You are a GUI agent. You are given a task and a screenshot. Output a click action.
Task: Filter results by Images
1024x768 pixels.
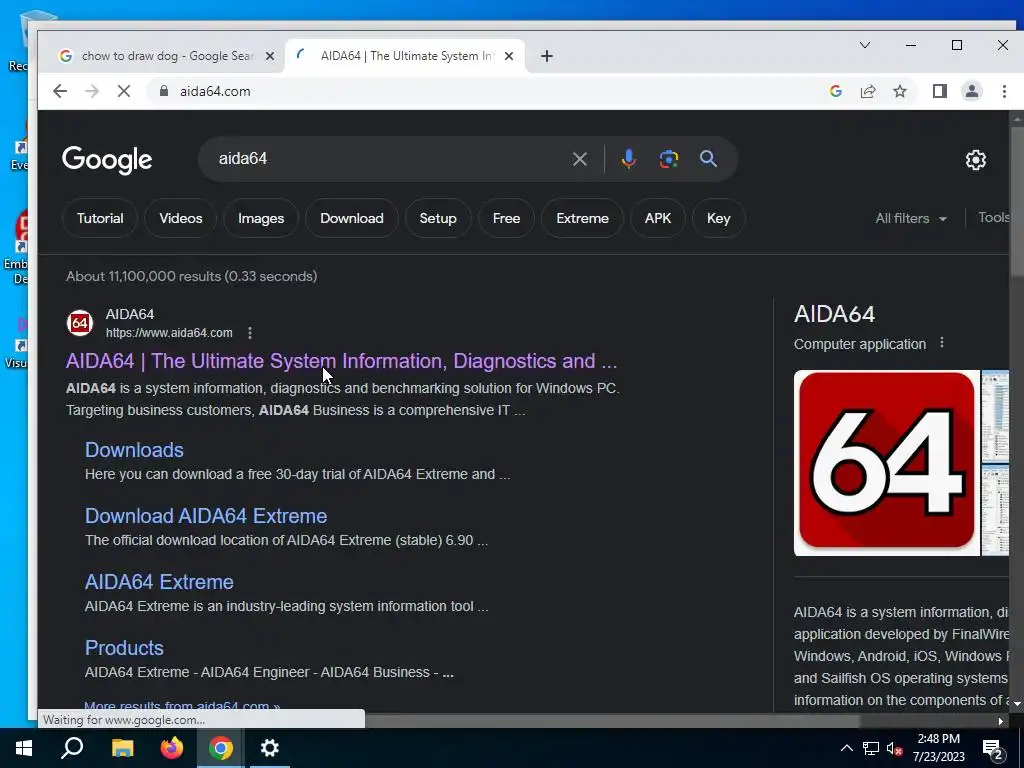(x=261, y=218)
